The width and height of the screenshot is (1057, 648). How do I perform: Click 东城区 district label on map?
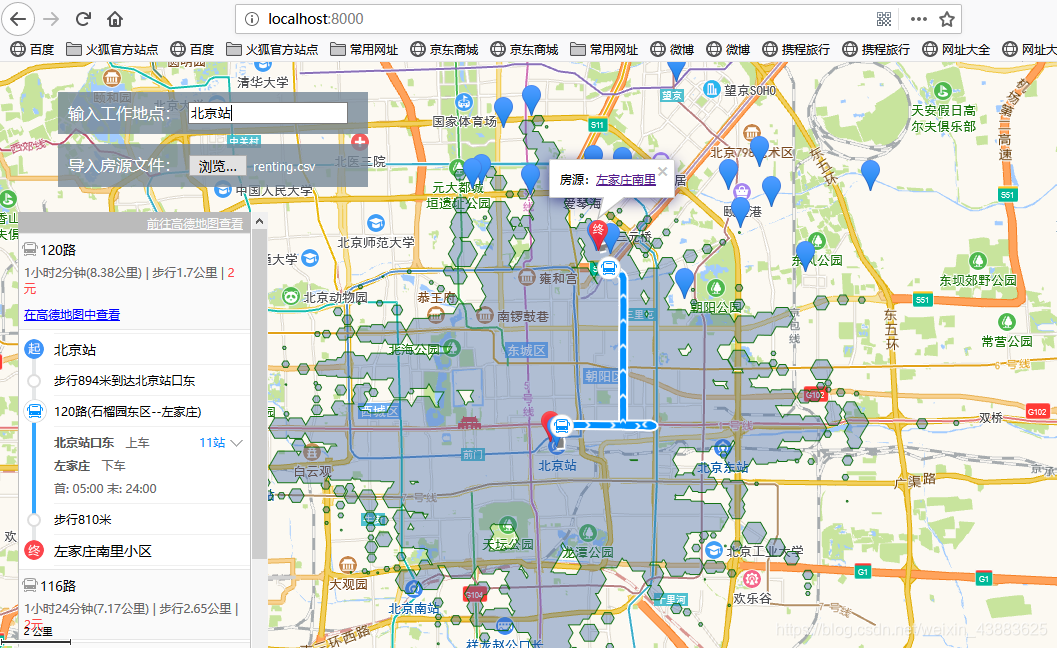point(526,350)
